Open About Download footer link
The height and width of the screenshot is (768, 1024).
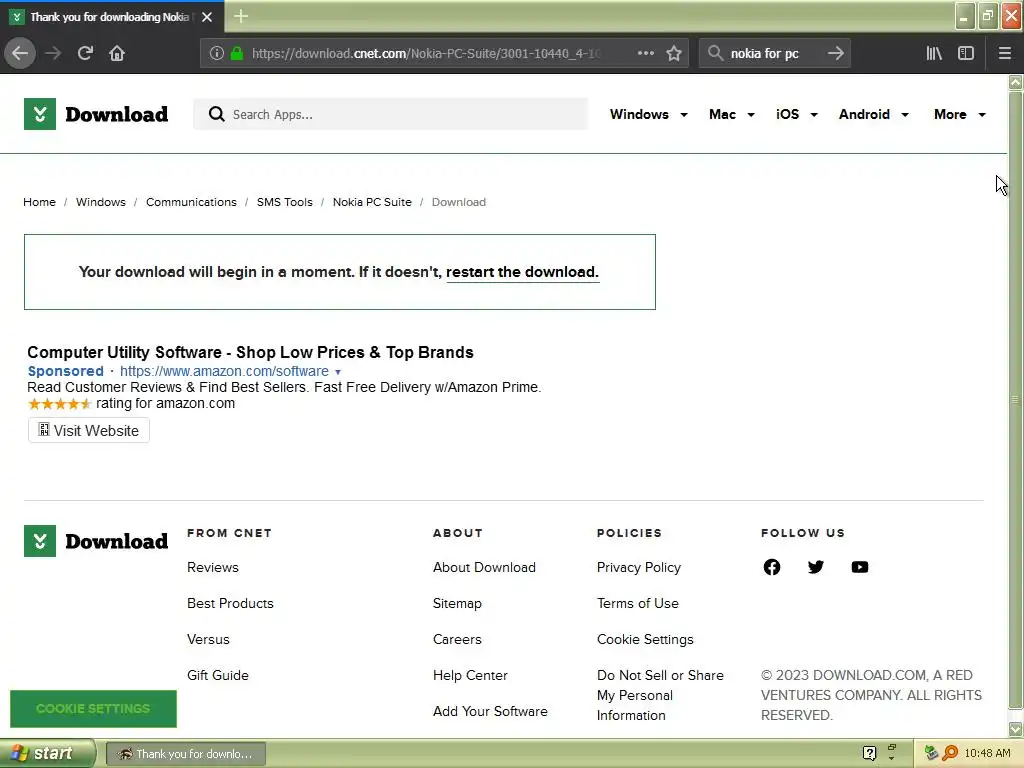pos(484,568)
